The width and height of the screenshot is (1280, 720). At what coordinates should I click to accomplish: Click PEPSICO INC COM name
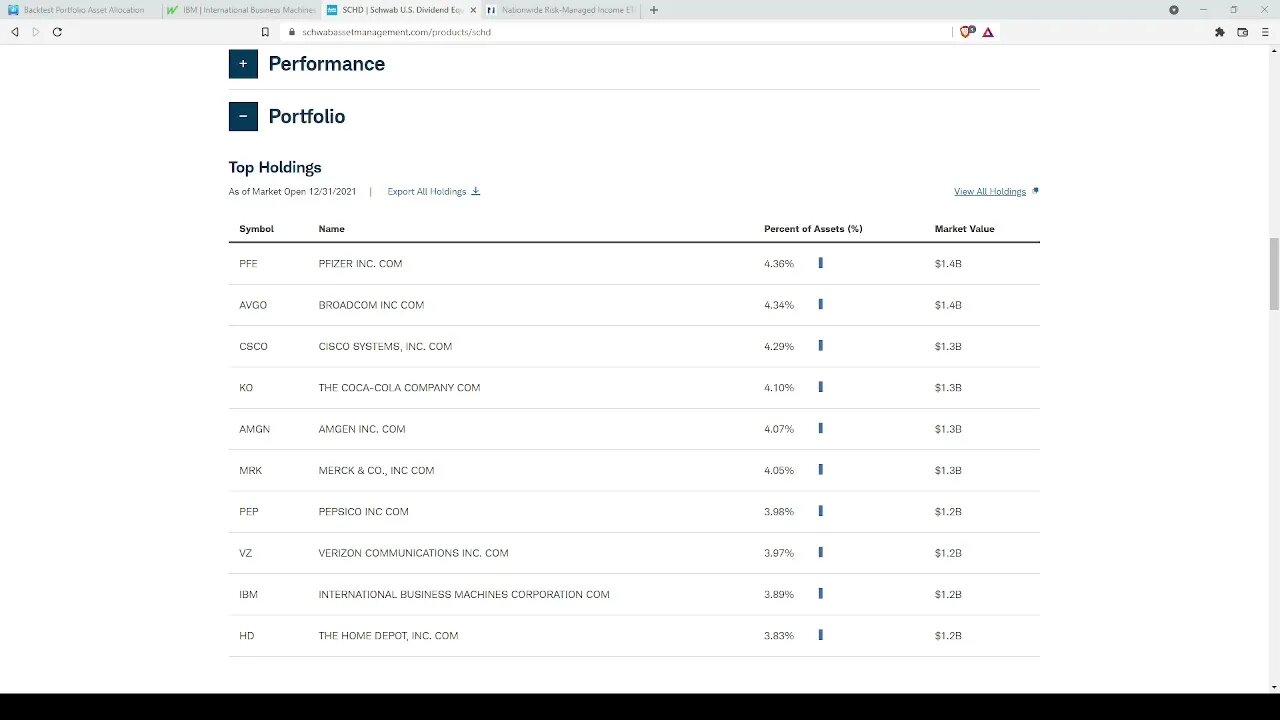363,512
